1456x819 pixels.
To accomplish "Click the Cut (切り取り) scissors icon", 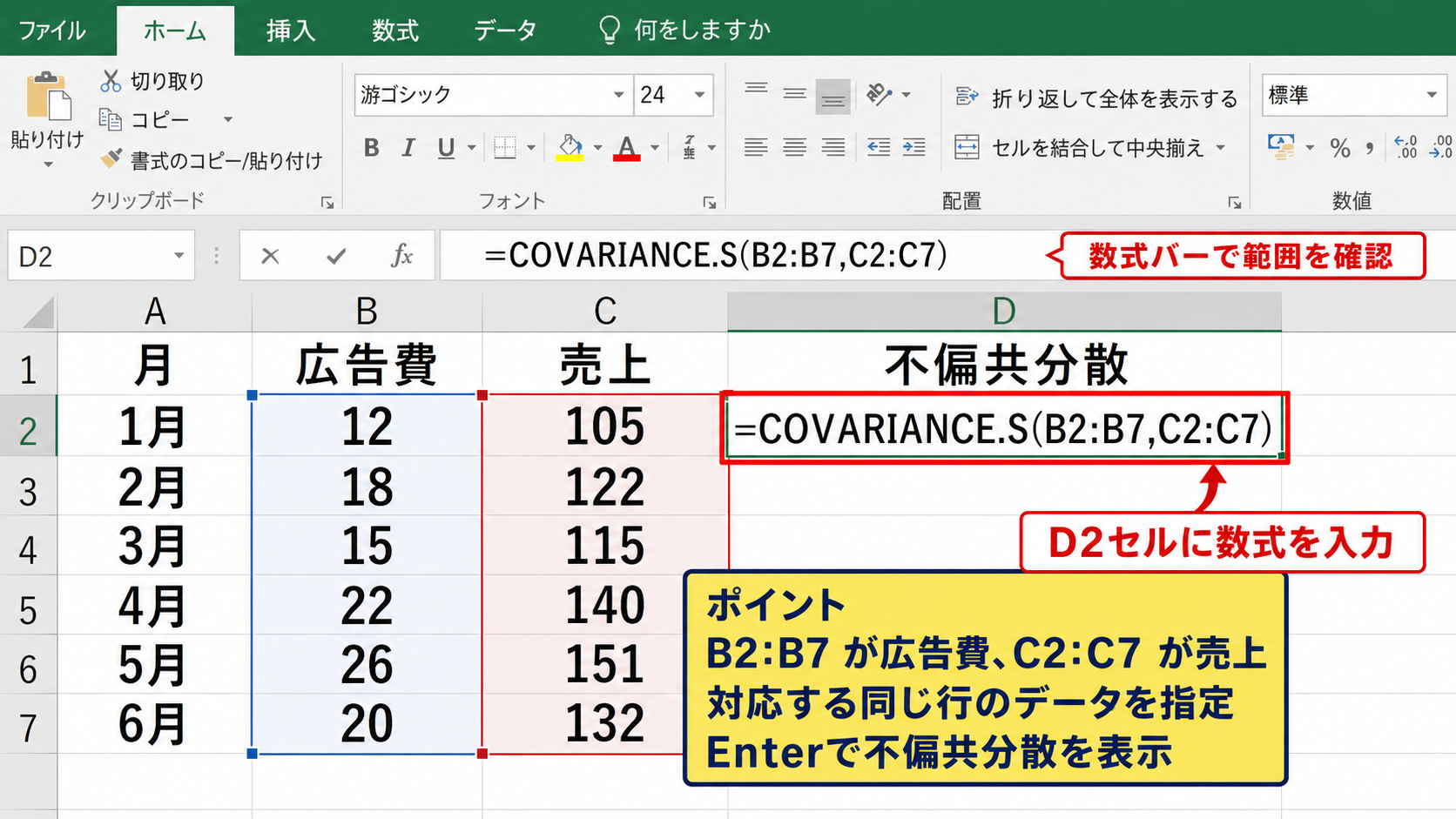I will pyautogui.click(x=111, y=81).
